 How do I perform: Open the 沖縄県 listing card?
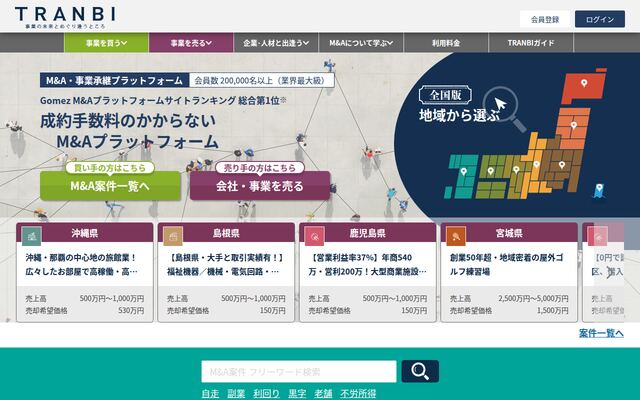[85, 272]
